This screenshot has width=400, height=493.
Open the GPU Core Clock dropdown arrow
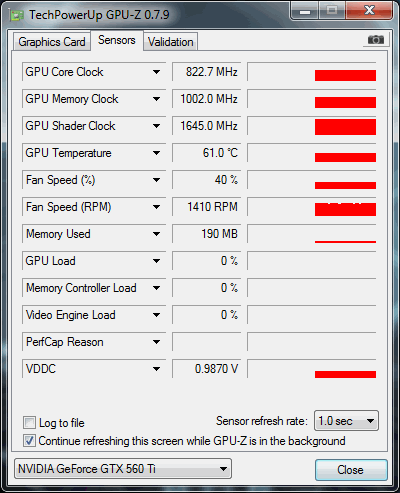(x=156, y=72)
